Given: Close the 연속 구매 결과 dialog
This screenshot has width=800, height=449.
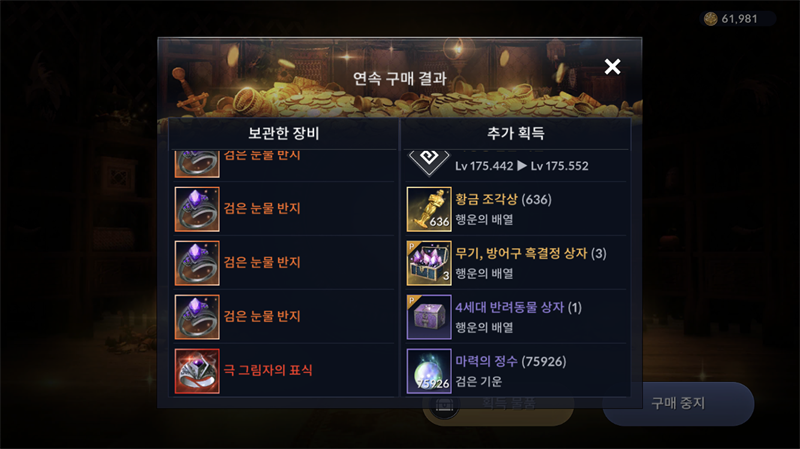Looking at the screenshot, I should 612,66.
